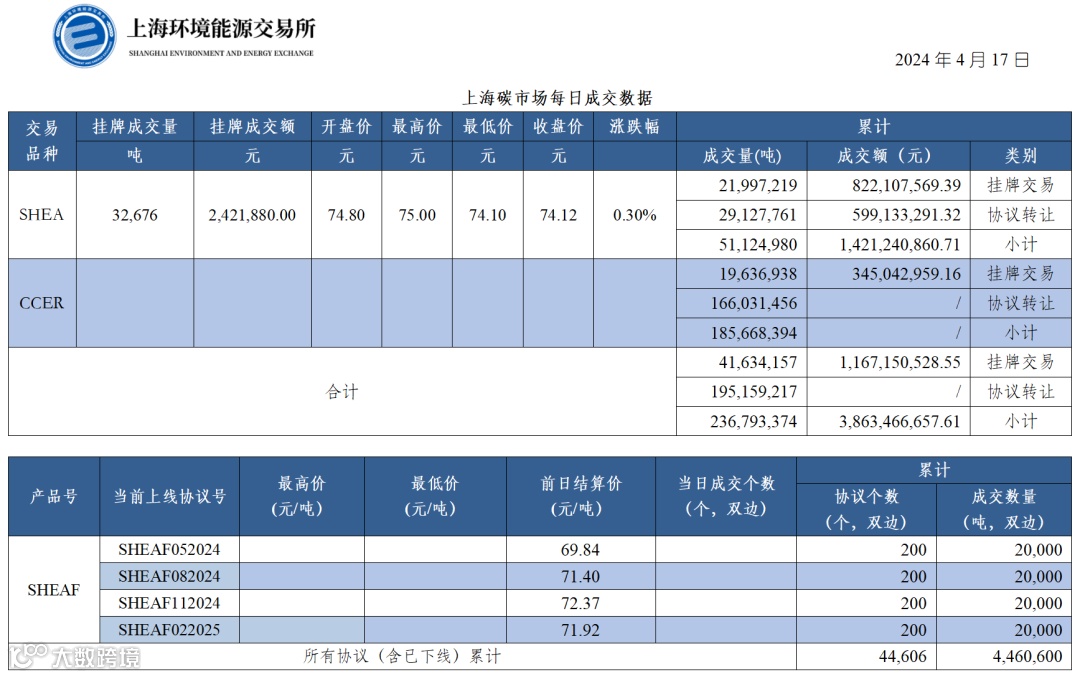
Task: Select cumulative amount 822,107,569.39
Action: tap(906, 185)
